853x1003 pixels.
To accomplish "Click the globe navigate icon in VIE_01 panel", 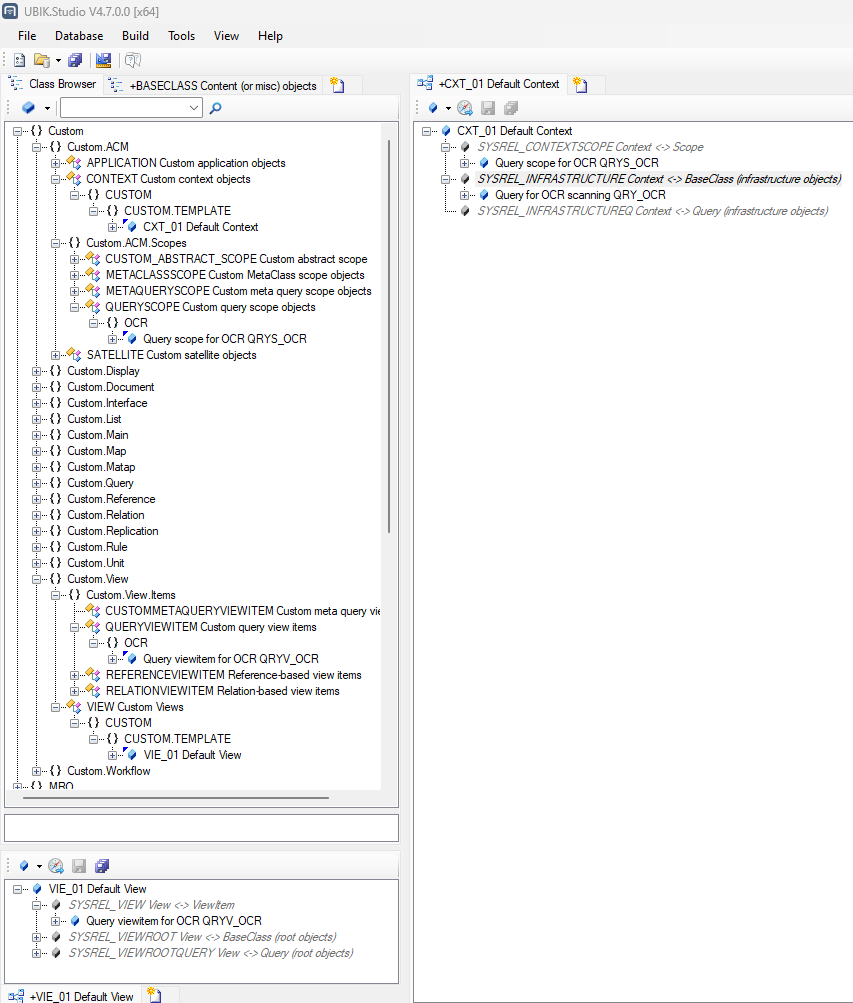I will point(56,865).
